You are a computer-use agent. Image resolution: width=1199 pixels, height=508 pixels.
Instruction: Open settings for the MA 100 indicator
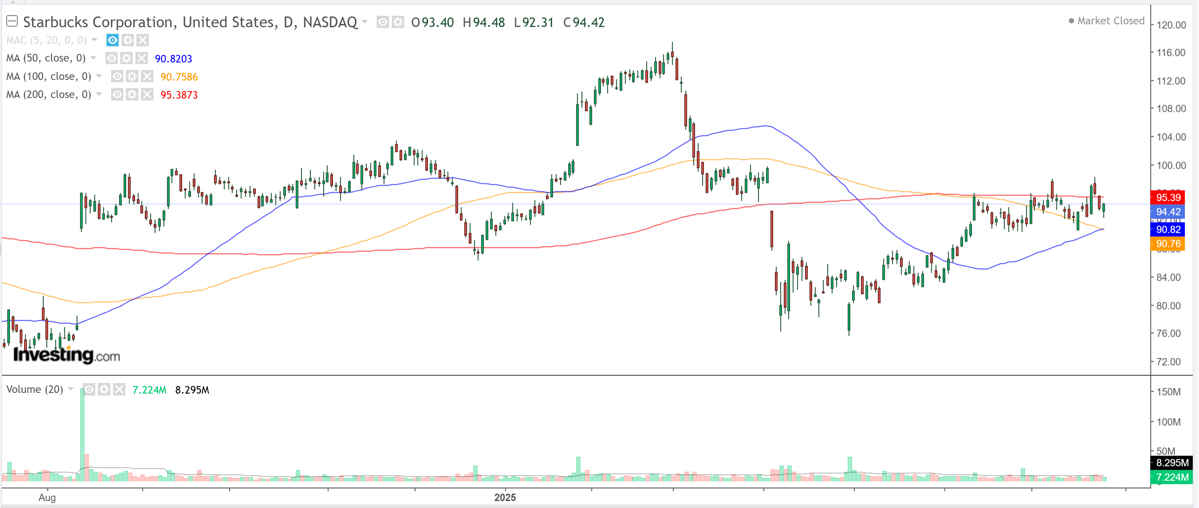click(x=132, y=77)
